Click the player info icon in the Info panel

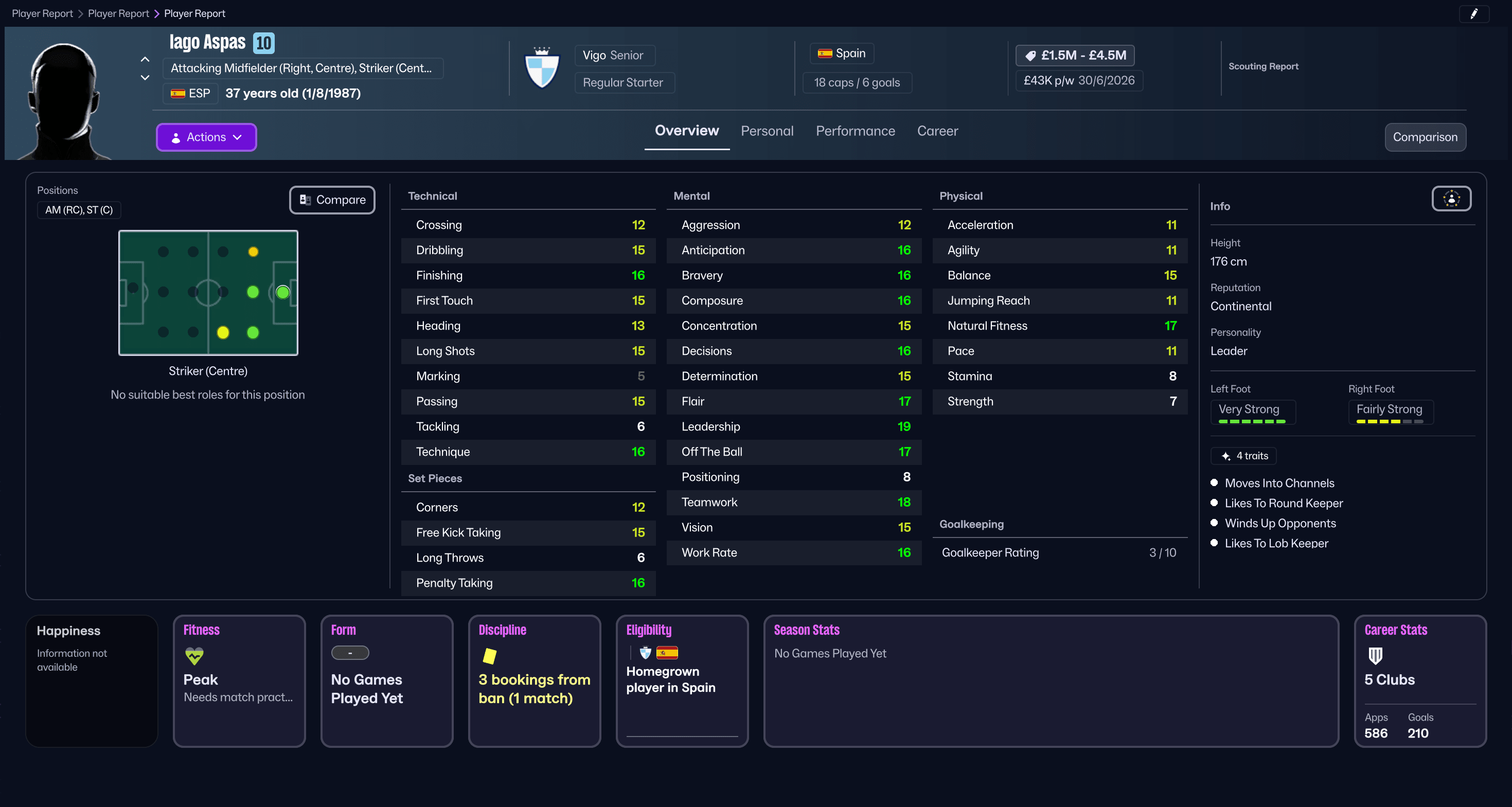coord(1451,199)
